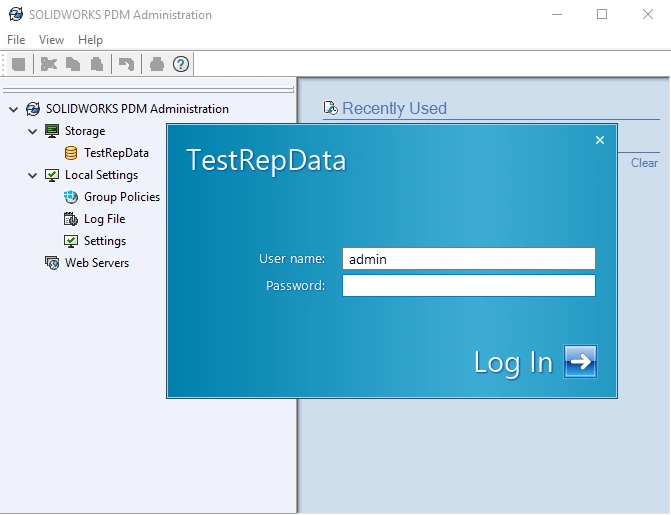Select the Web Servers icon
The height and width of the screenshot is (515, 671).
pos(52,263)
